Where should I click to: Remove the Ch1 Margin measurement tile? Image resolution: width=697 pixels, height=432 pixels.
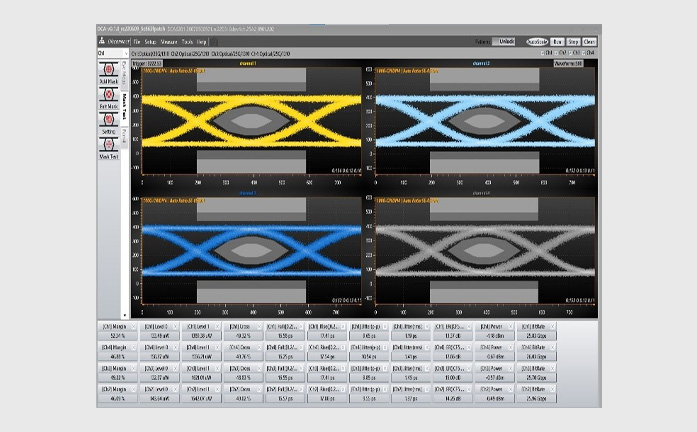click(x=134, y=327)
